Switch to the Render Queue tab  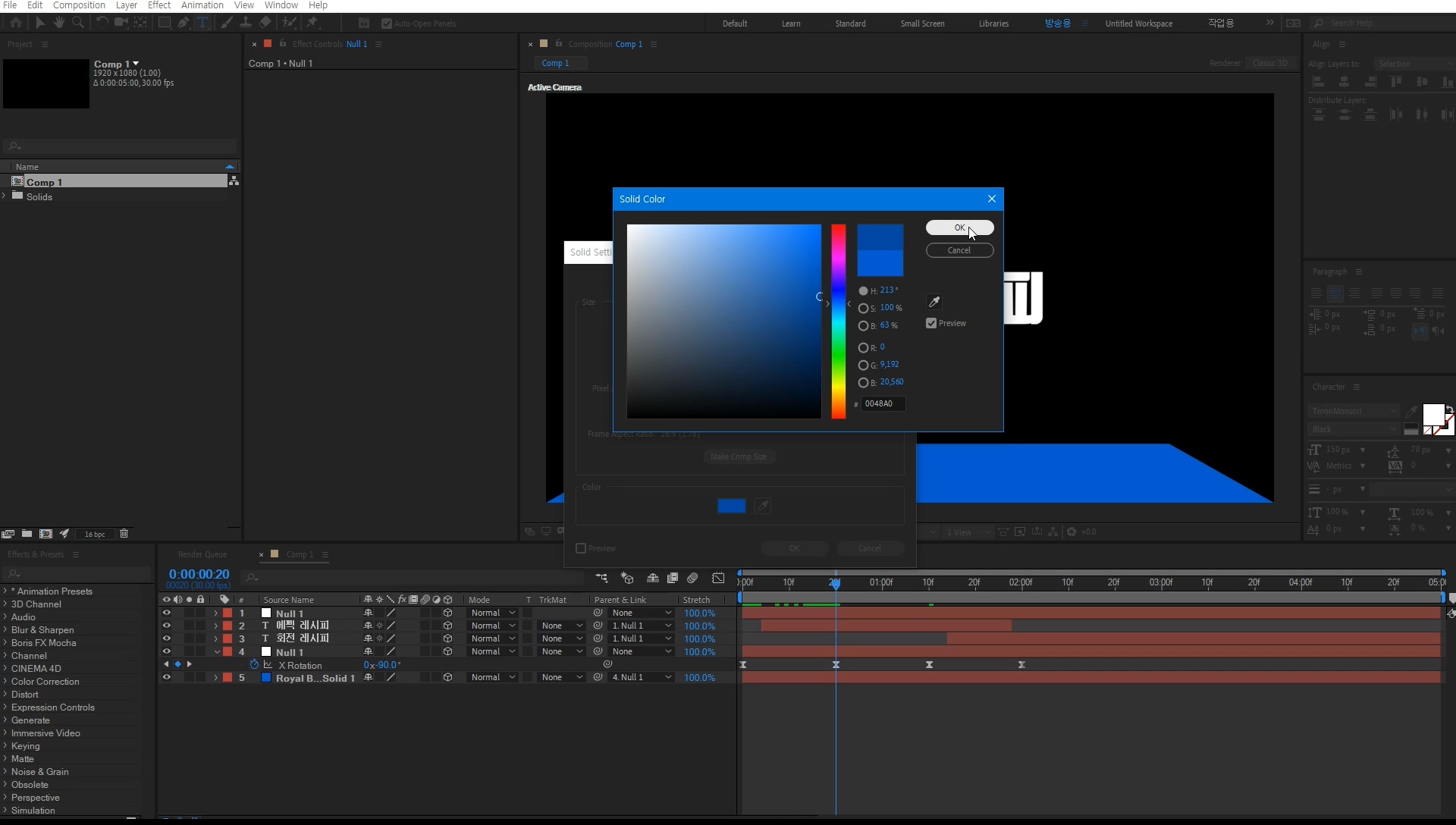202,554
